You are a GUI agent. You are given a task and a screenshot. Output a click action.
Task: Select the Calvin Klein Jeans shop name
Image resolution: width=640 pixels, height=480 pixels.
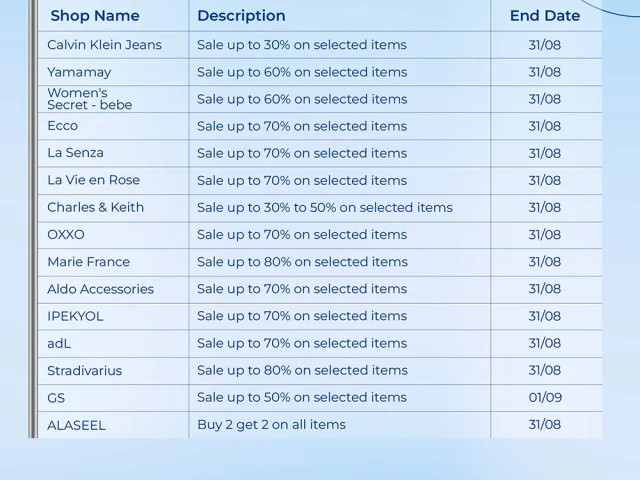point(104,45)
